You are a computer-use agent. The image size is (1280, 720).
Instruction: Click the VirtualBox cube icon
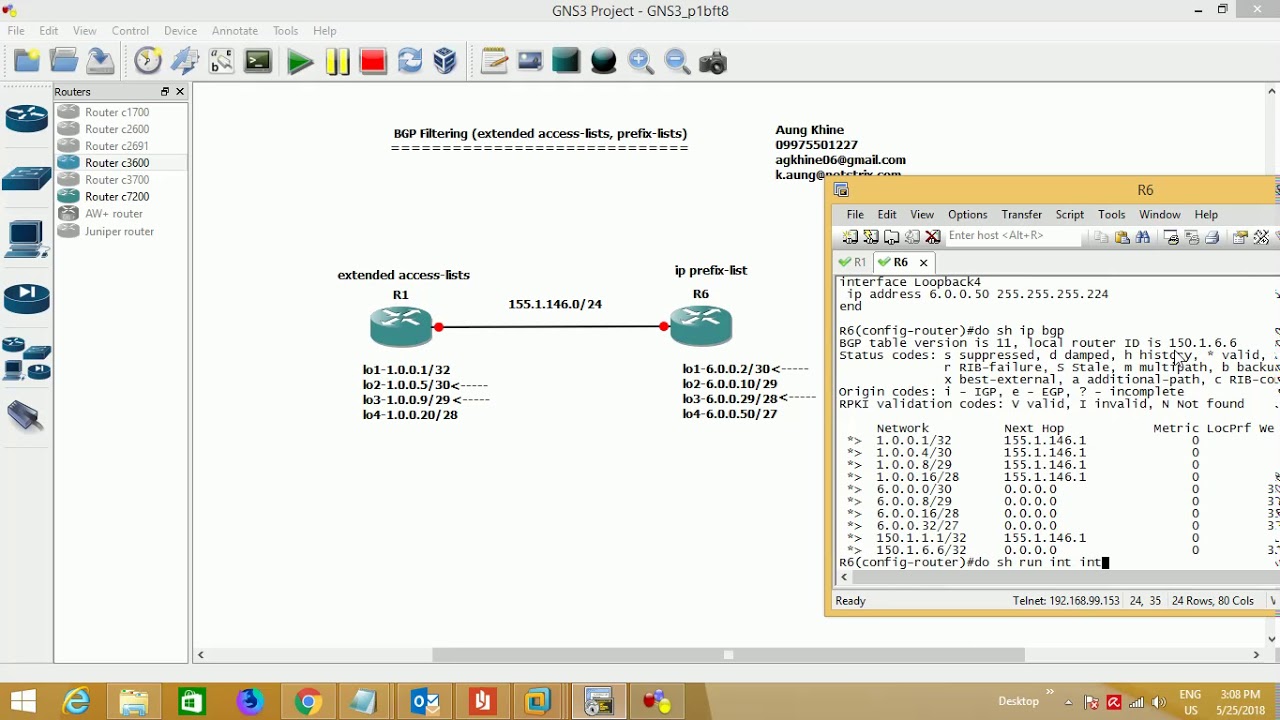[x=445, y=62]
